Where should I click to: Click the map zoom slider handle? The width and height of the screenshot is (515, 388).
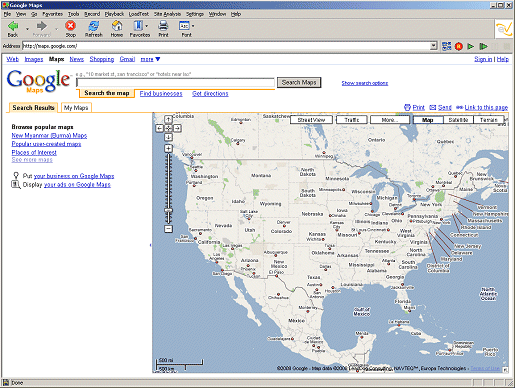click(x=169, y=210)
